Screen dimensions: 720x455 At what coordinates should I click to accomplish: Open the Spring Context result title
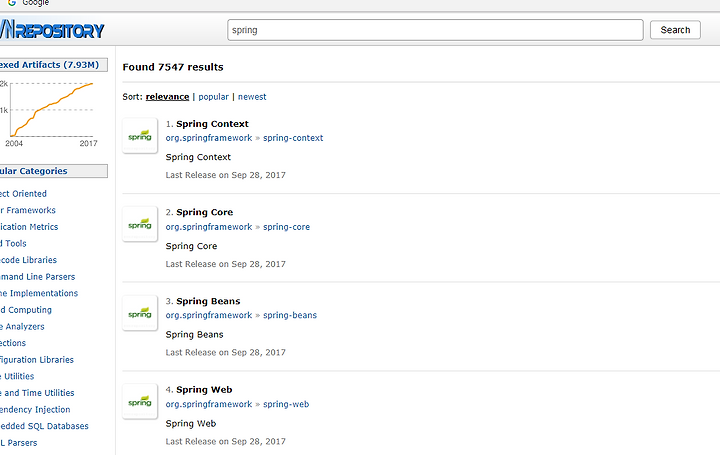(212, 124)
